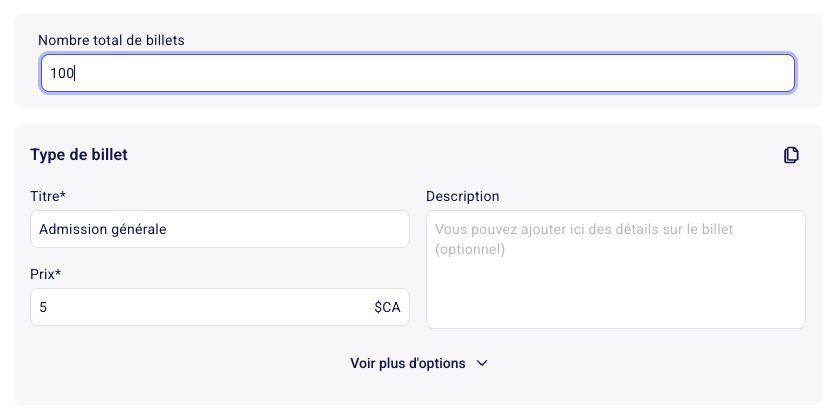
Task: Click the value 100 in the total field
Action: [x=61, y=73]
